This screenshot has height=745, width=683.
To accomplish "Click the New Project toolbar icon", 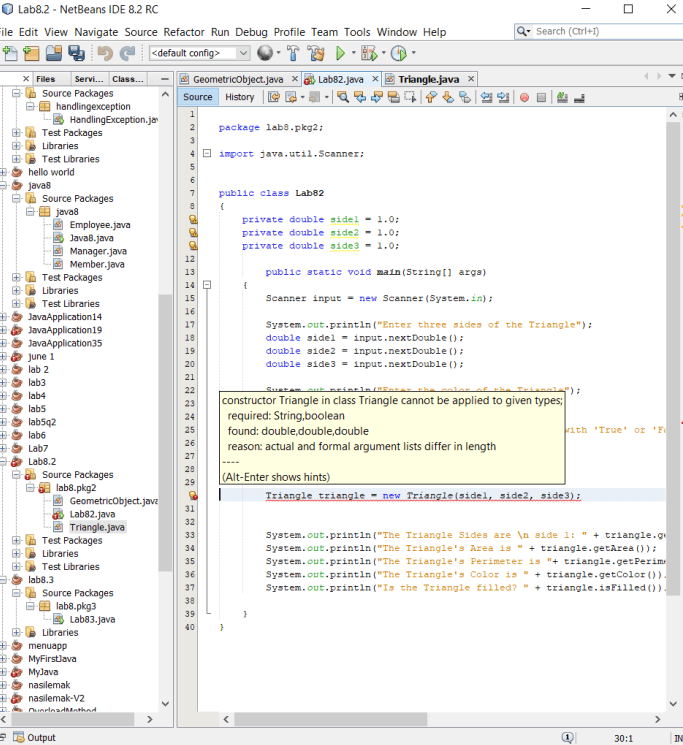I will (31, 53).
